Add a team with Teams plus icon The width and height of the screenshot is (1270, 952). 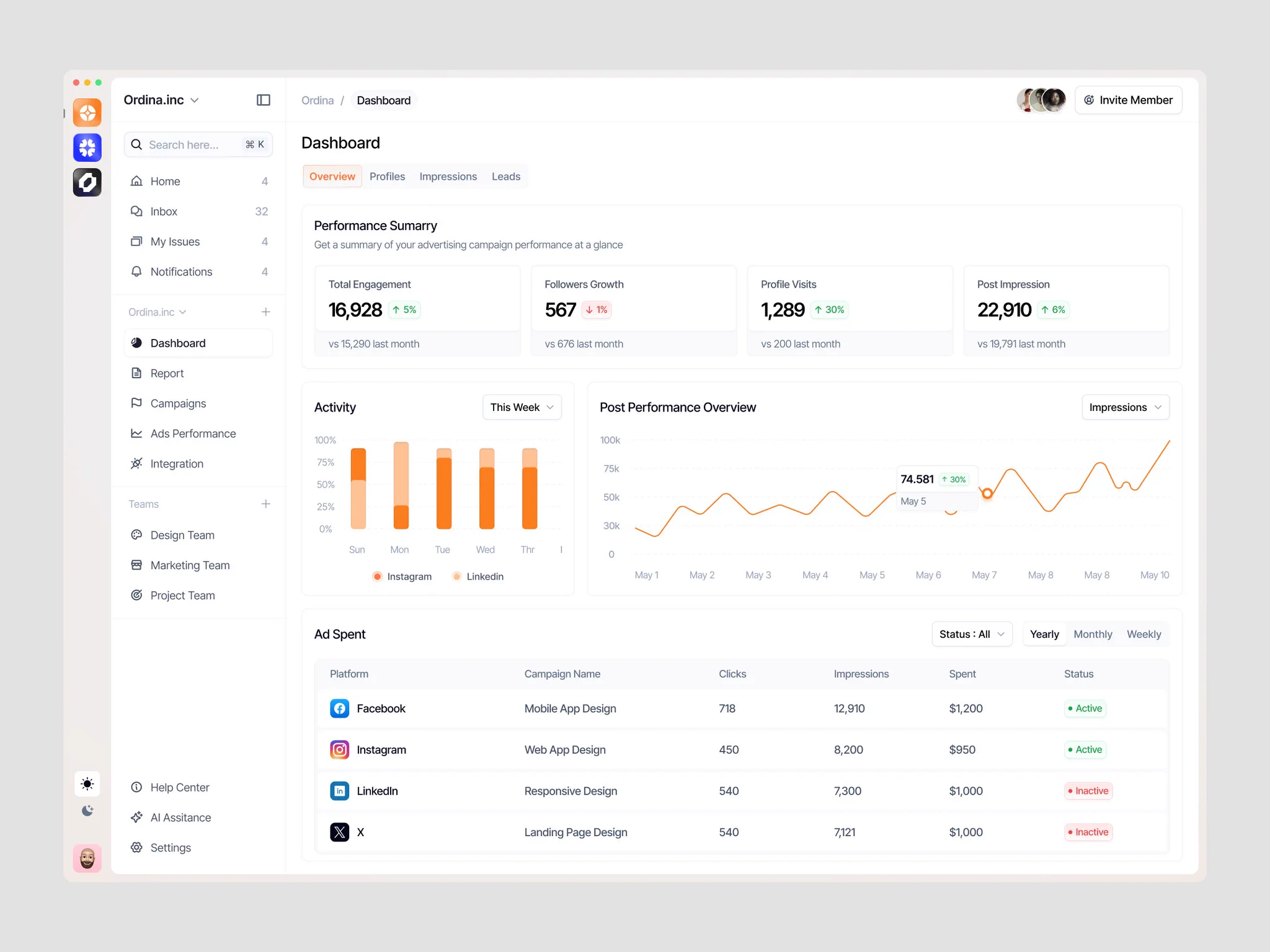265,504
